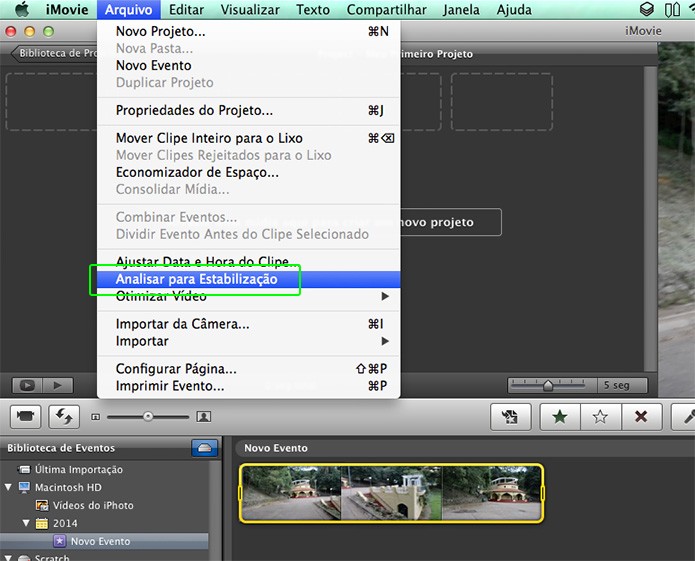This screenshot has height=561, width=695.
Task: Select Vídeos do iPhoto
Action: (x=93, y=505)
